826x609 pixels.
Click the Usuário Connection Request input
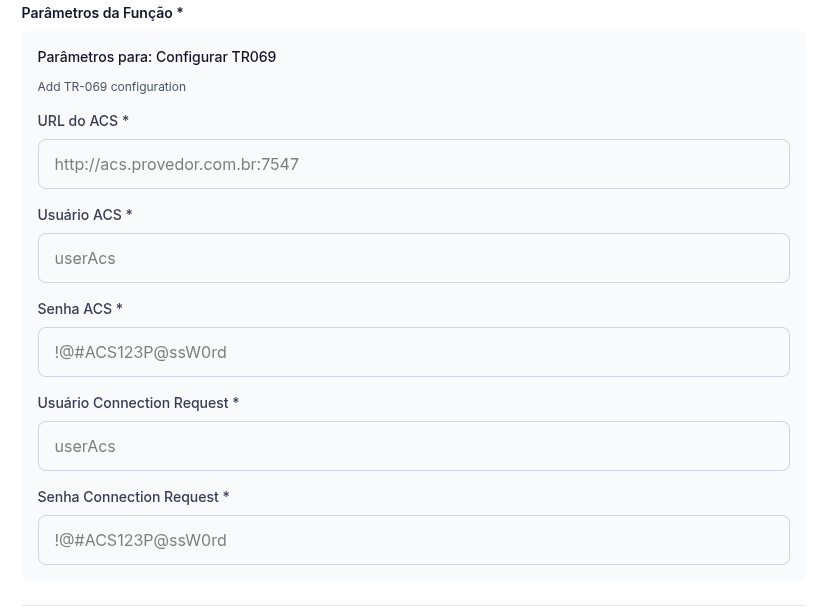pyautogui.click(x=413, y=446)
